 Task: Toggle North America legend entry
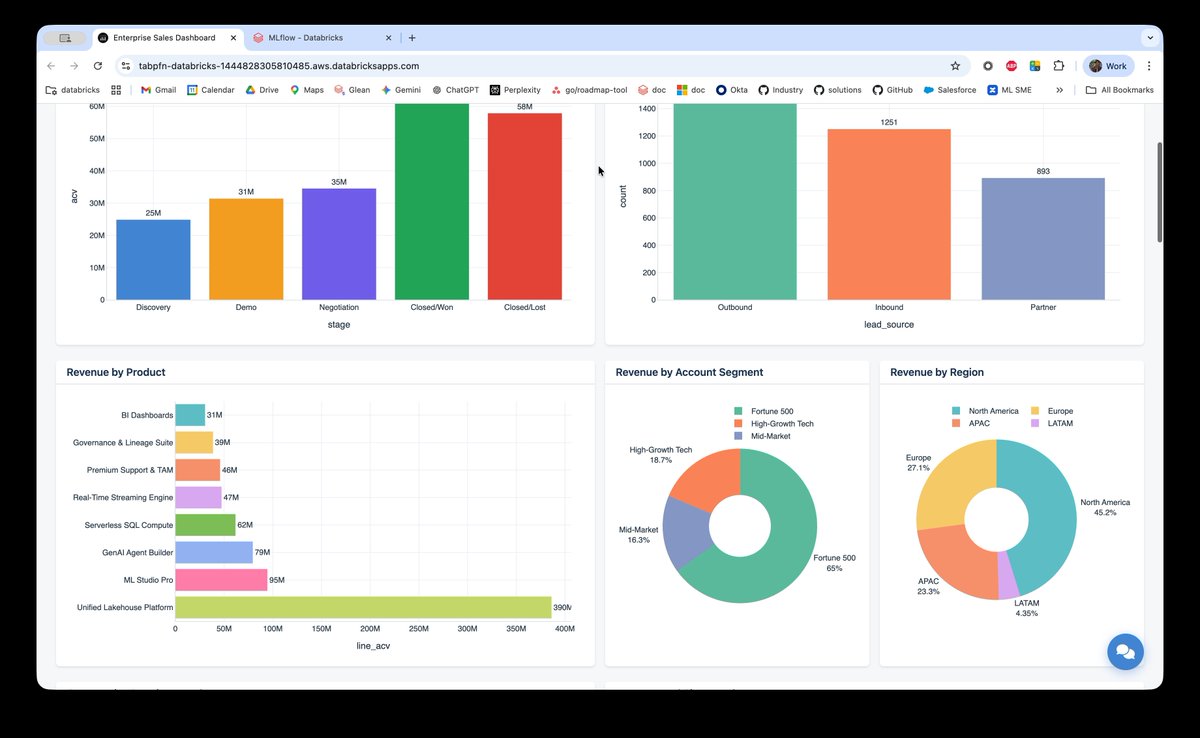tap(985, 411)
